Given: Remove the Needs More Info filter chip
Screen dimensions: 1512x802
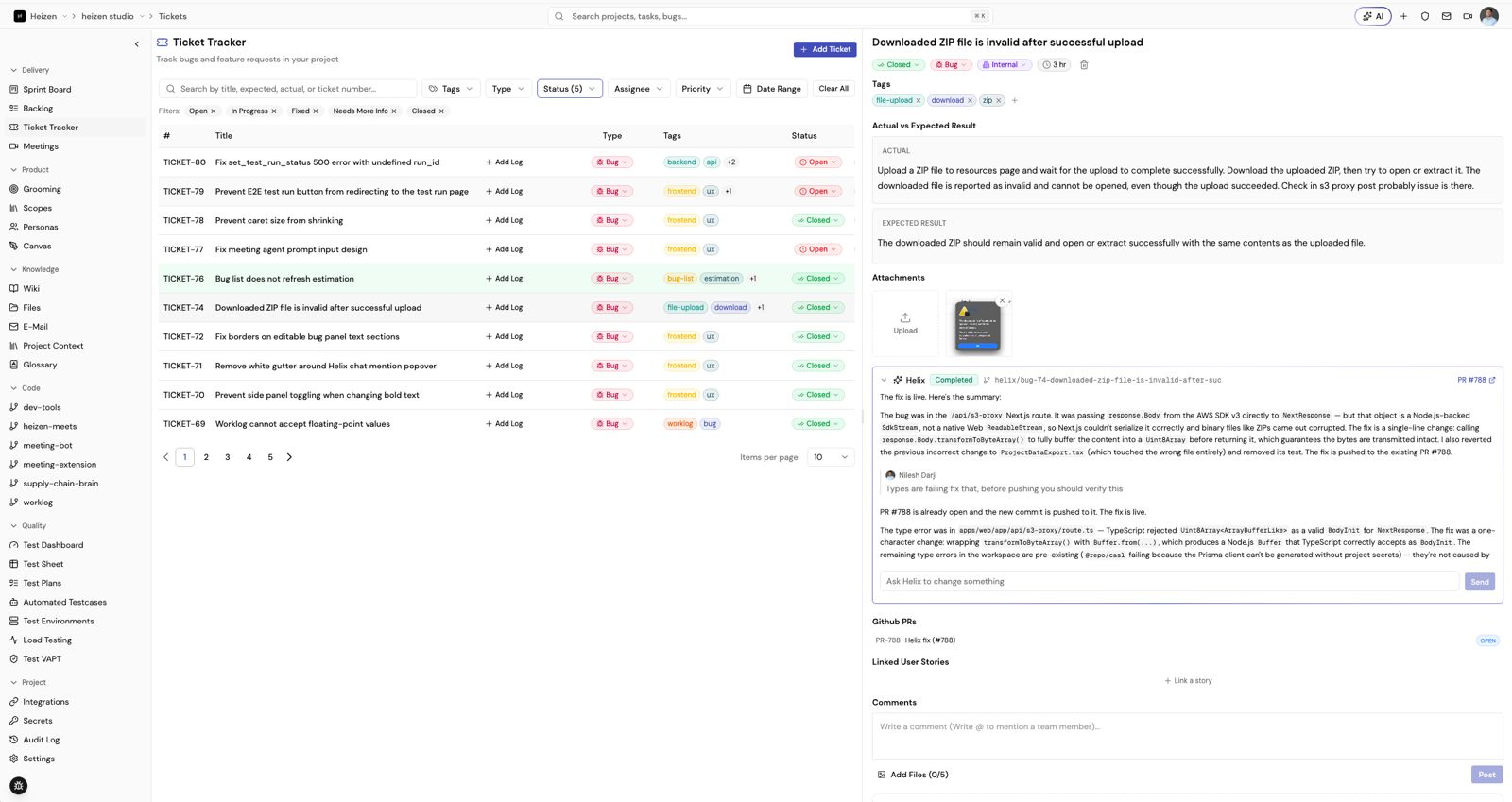Looking at the screenshot, I should coord(394,111).
